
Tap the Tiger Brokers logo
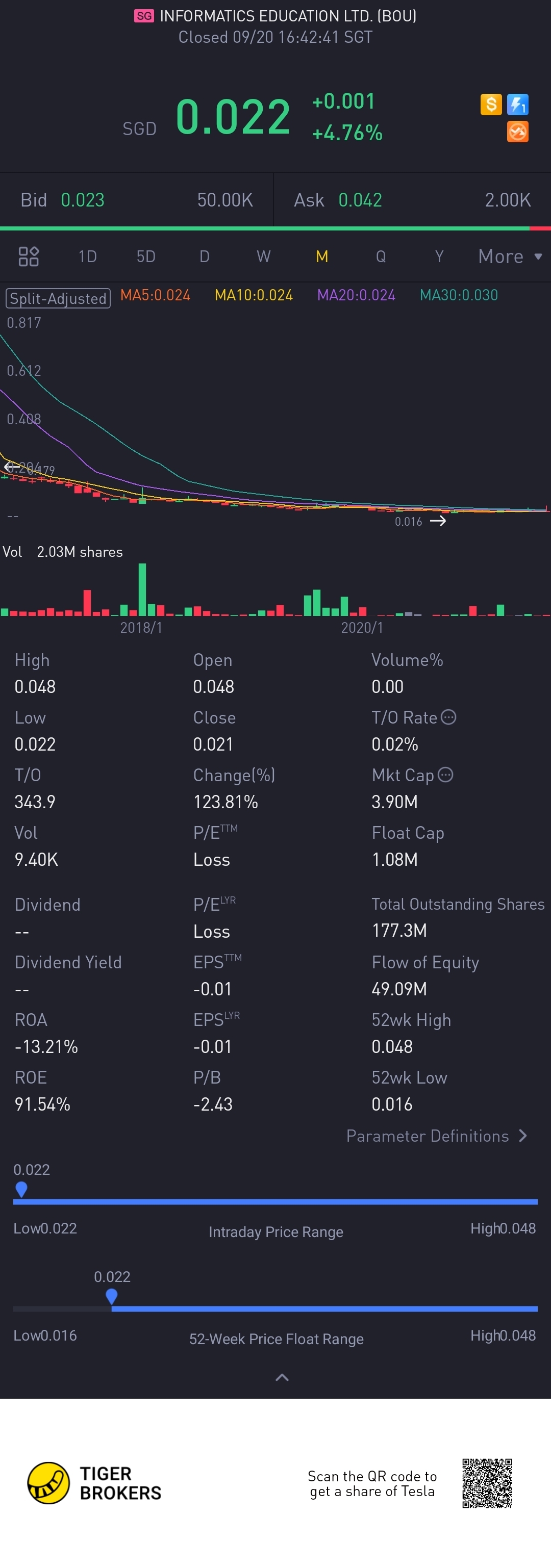[x=94, y=1483]
